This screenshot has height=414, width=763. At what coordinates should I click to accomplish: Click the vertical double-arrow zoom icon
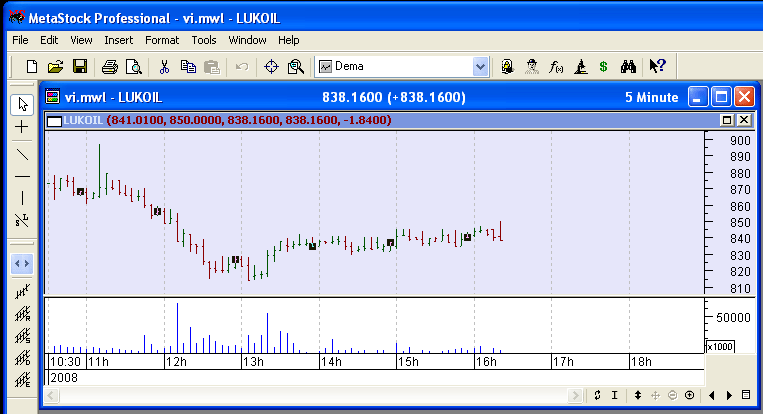pos(638,396)
